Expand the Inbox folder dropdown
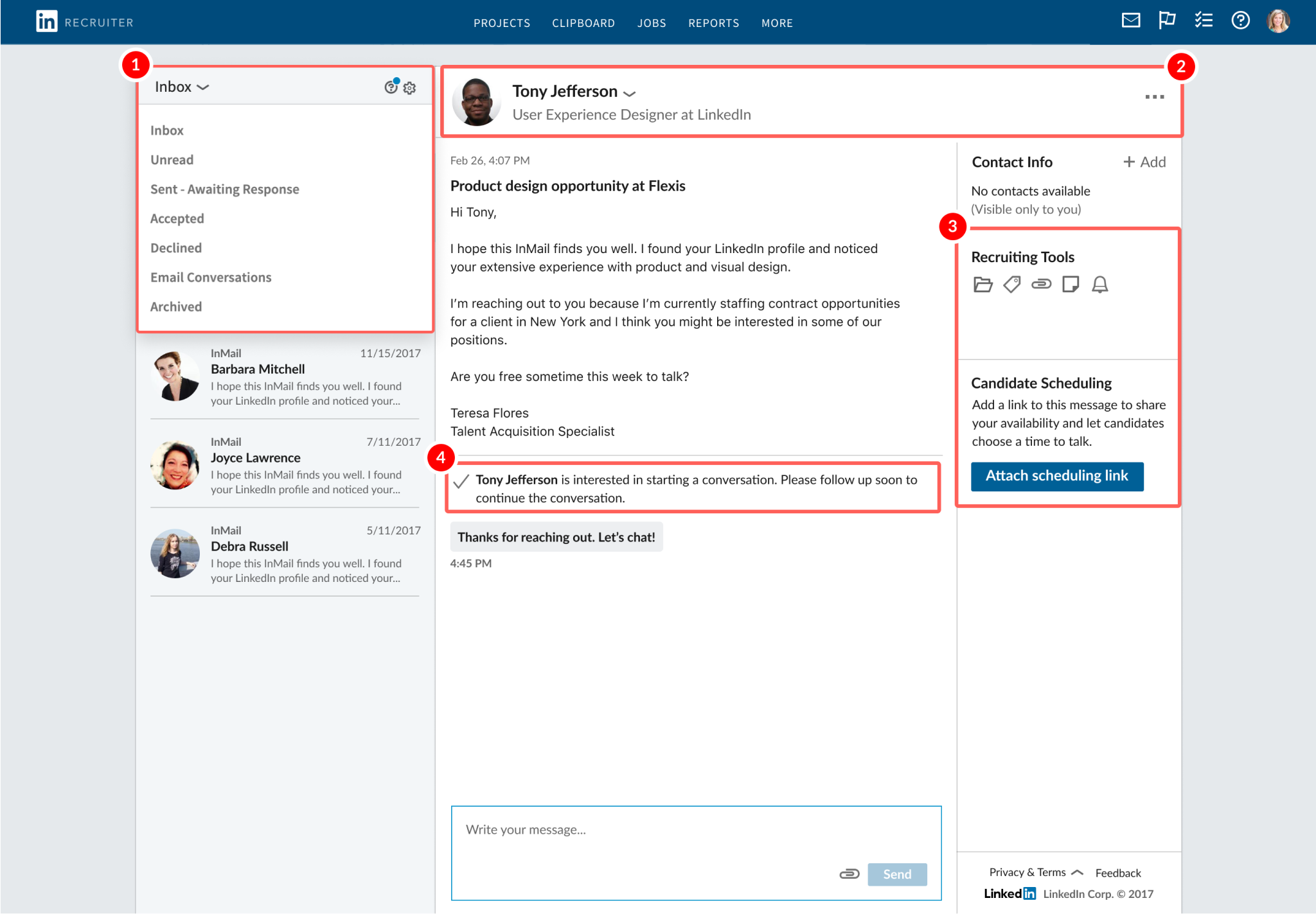The width and height of the screenshot is (1316, 914). (182, 87)
